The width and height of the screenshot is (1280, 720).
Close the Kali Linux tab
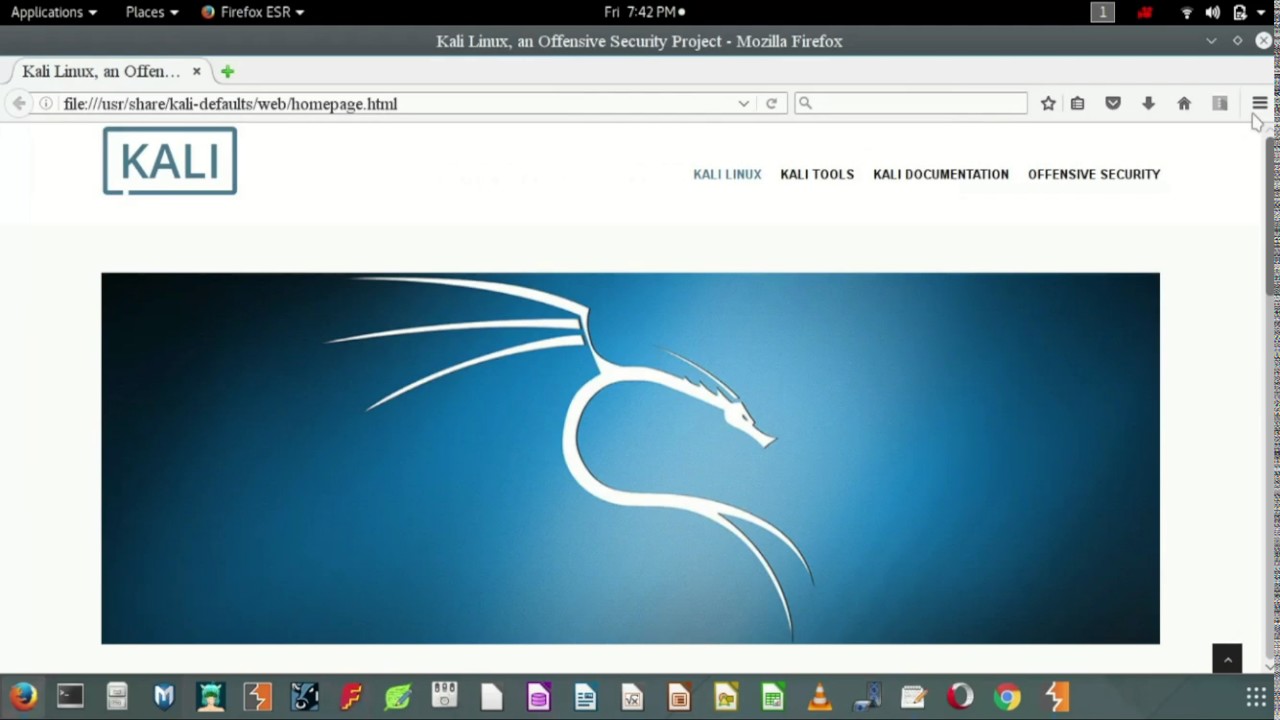(x=196, y=71)
